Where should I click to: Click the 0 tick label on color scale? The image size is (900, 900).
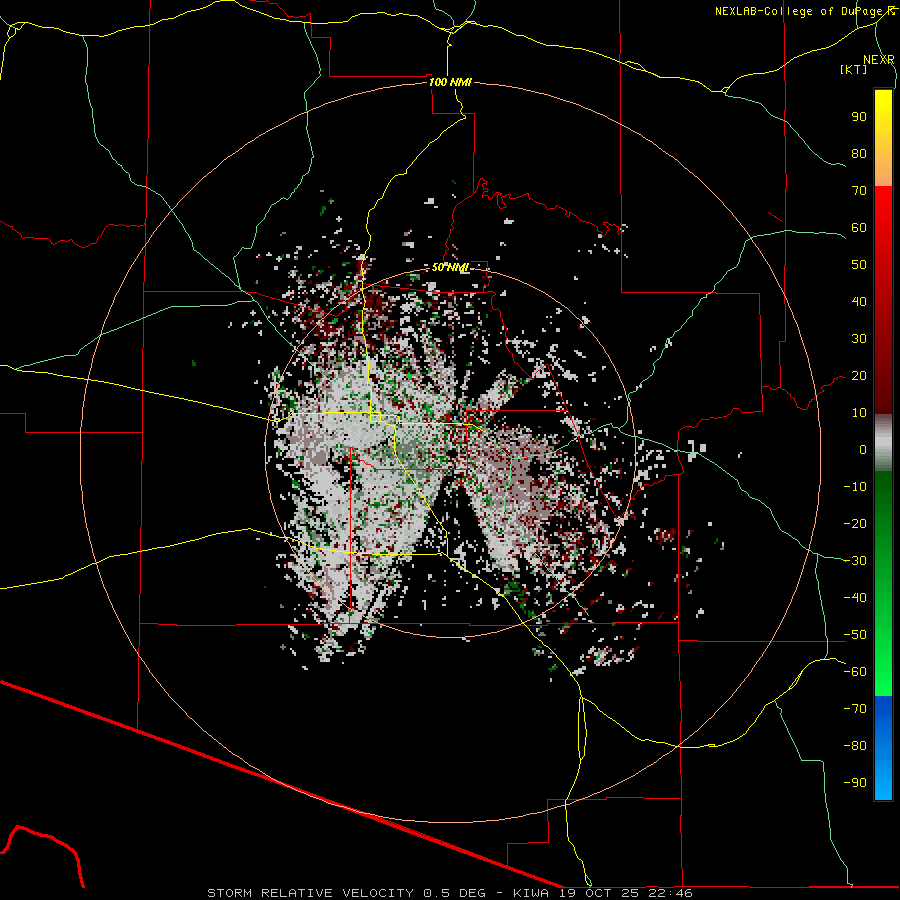[x=863, y=449]
